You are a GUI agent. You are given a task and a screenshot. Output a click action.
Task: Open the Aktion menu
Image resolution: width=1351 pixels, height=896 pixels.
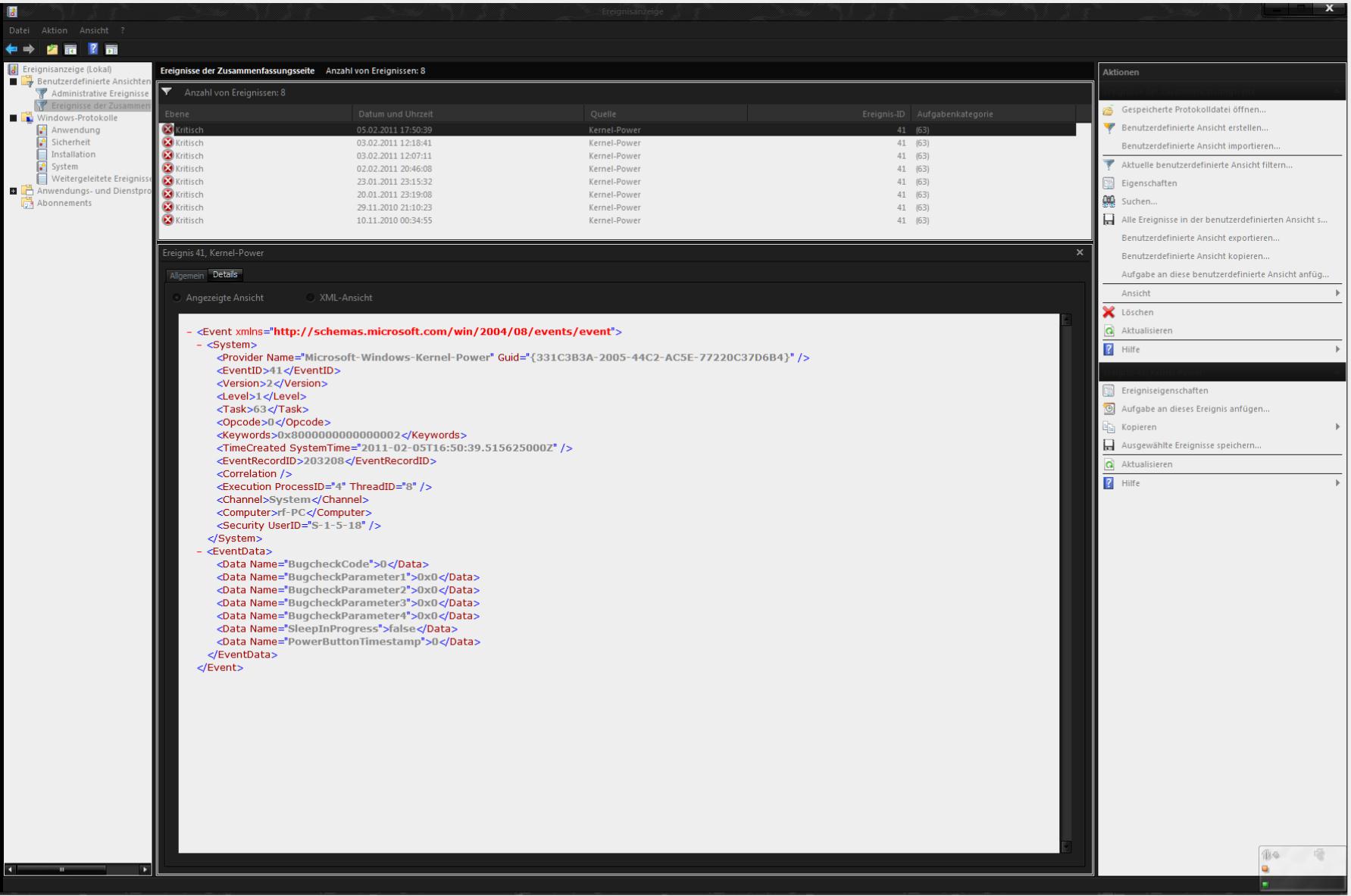pos(54,30)
